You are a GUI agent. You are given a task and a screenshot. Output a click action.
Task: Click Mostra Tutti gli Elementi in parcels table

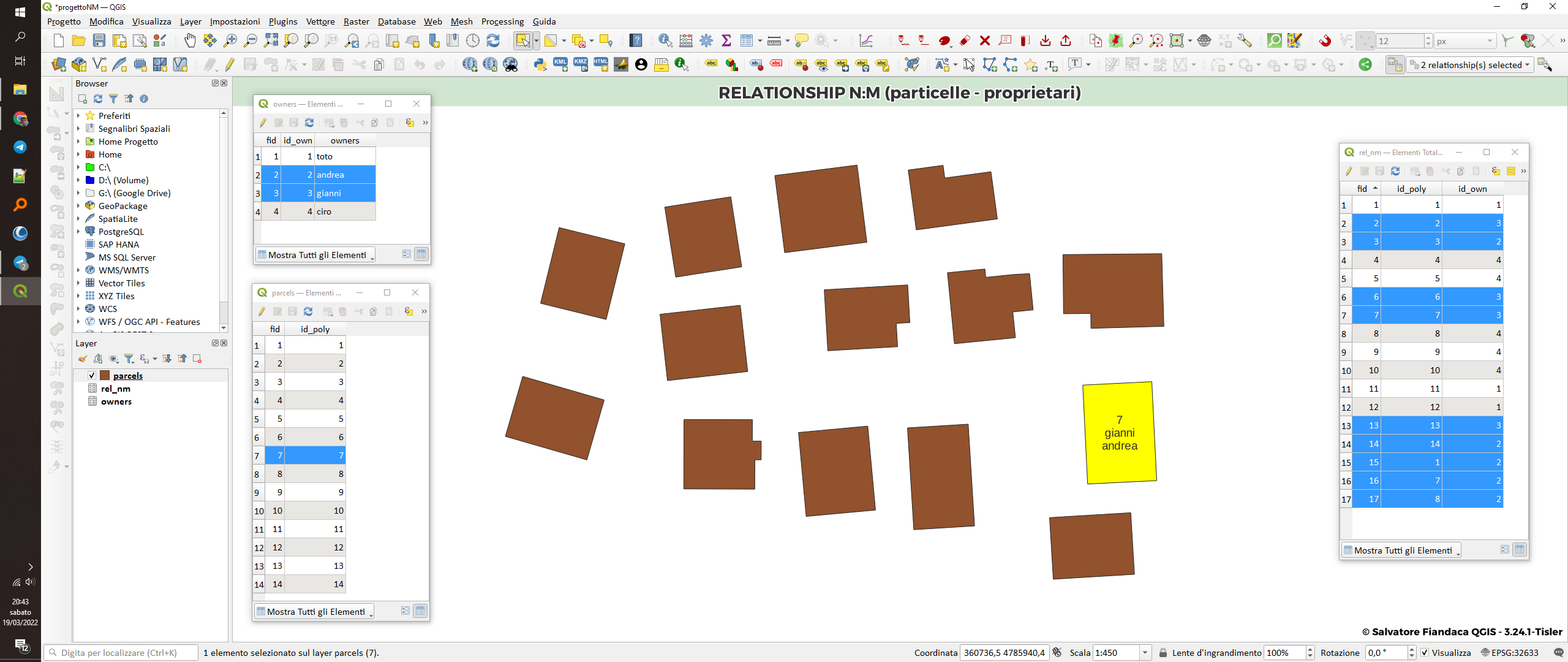315,612
